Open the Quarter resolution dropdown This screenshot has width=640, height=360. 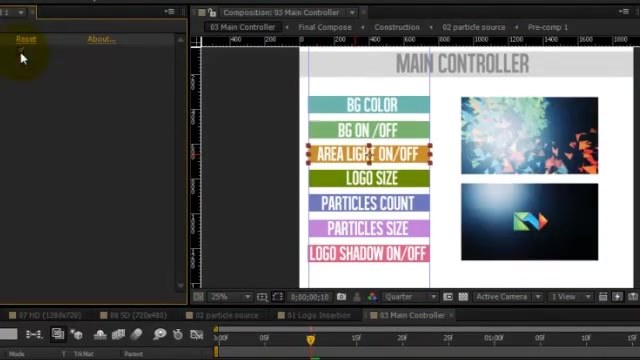click(410, 297)
